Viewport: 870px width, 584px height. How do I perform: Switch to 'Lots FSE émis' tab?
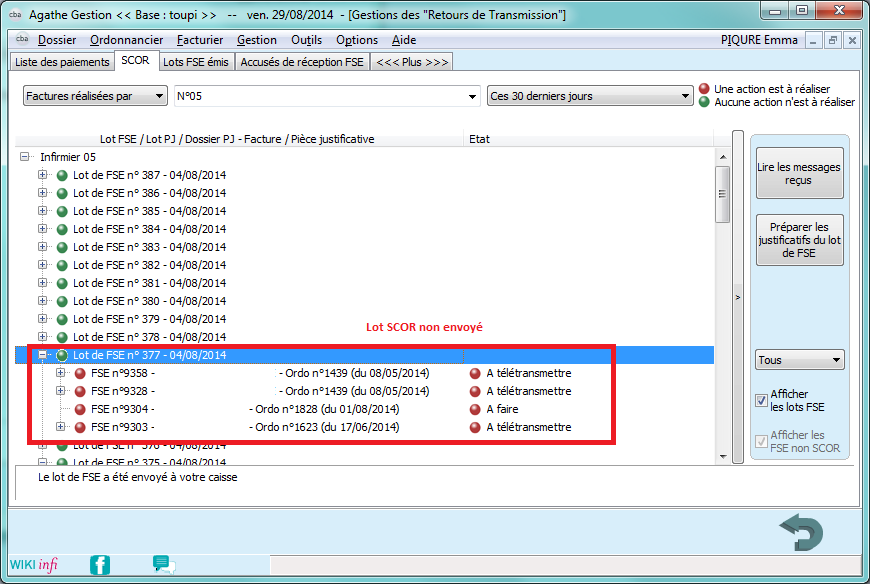pos(196,62)
